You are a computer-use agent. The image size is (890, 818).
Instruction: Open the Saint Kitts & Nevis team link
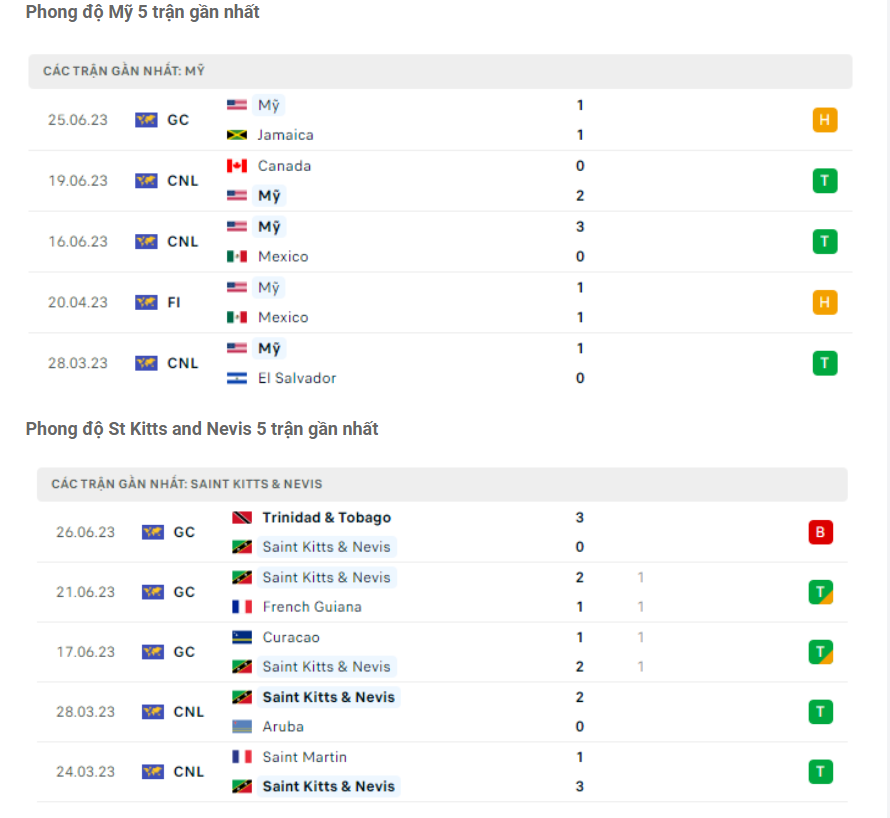[328, 547]
